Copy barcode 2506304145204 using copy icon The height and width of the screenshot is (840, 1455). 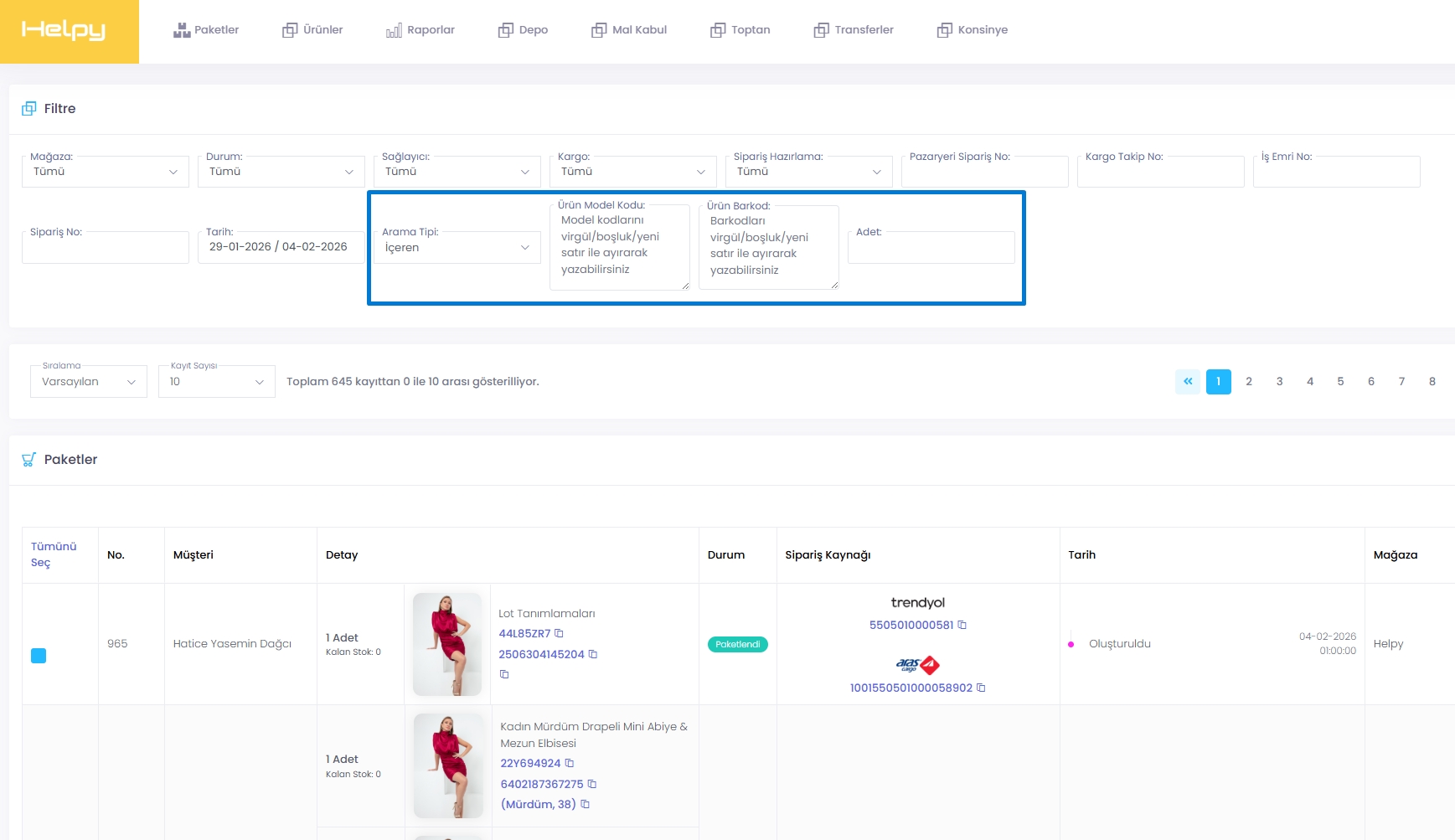coord(593,654)
